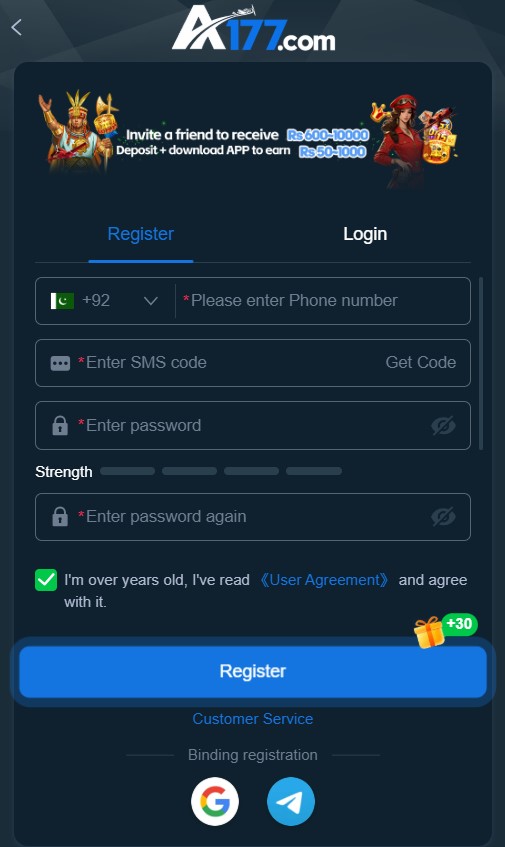Switch to the Login tab
Screen dimensions: 505x847
click(x=365, y=234)
